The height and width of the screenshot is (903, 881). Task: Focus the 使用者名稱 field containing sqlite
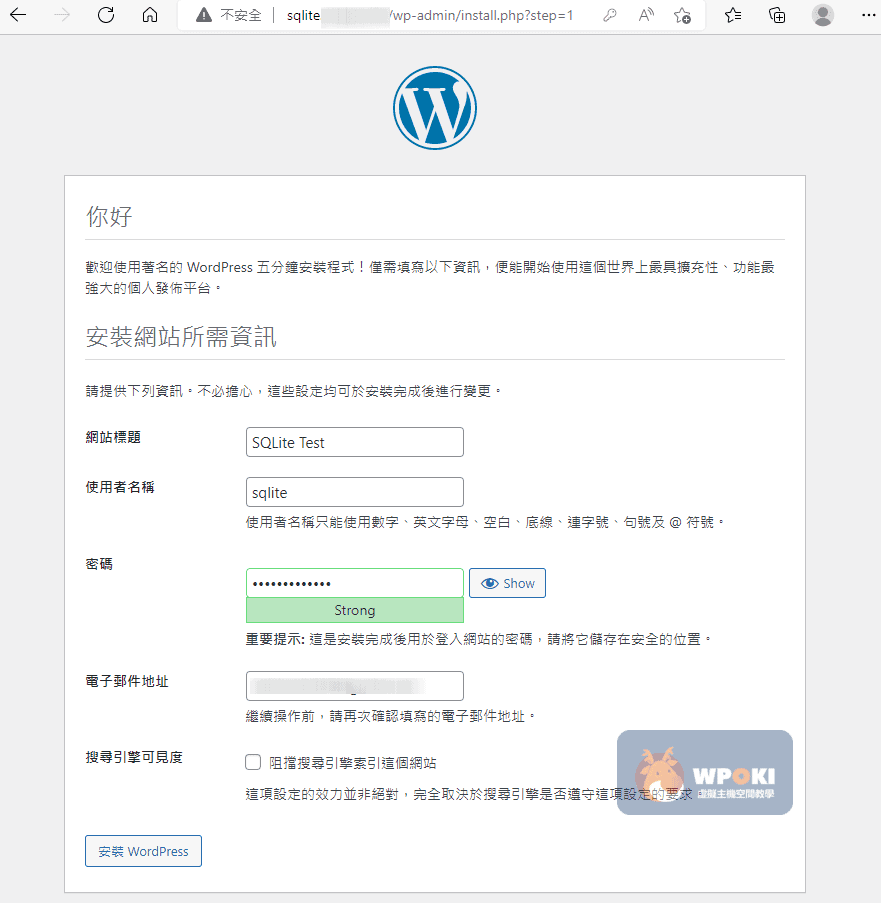pos(355,492)
